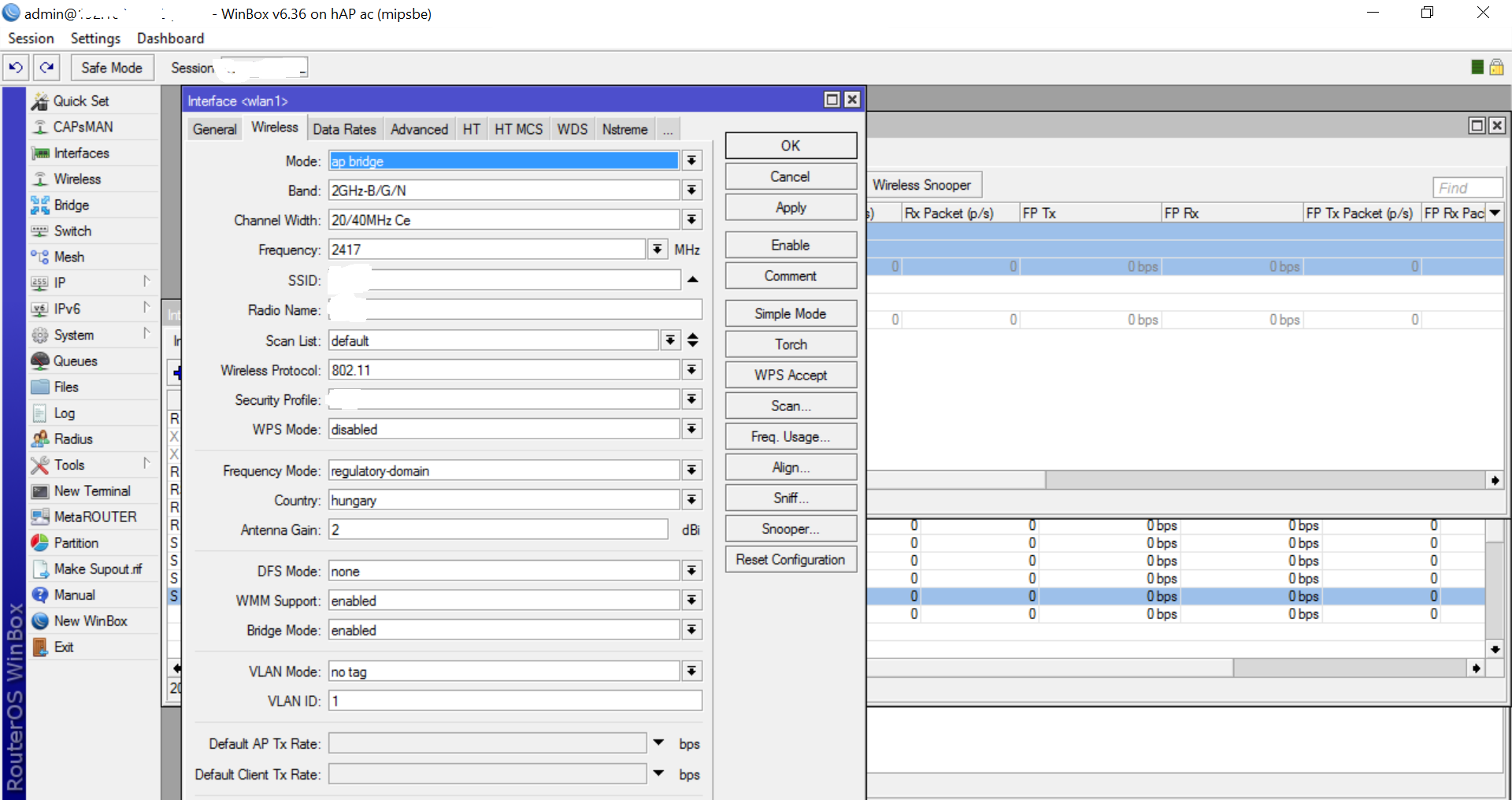Open Partition icon in sidebar
1512x800 pixels.
pos(40,543)
